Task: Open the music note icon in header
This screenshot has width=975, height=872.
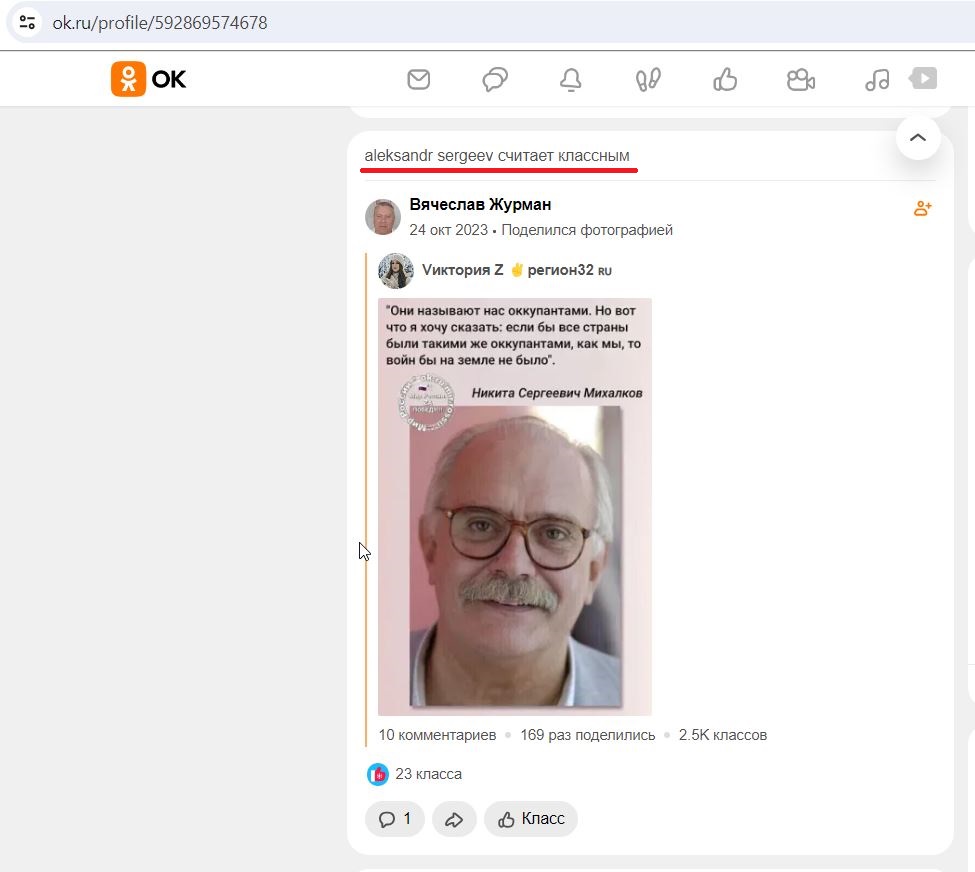Action: 877,80
